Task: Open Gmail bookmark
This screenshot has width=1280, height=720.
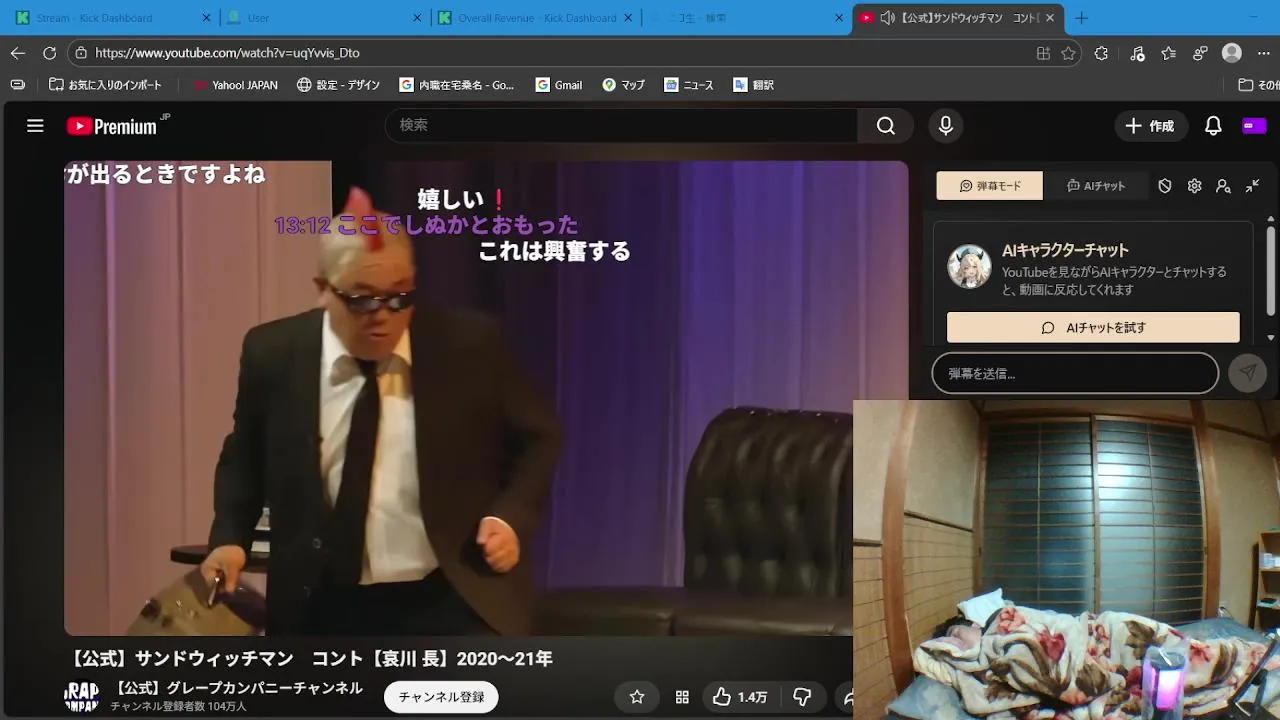Action: click(x=559, y=85)
